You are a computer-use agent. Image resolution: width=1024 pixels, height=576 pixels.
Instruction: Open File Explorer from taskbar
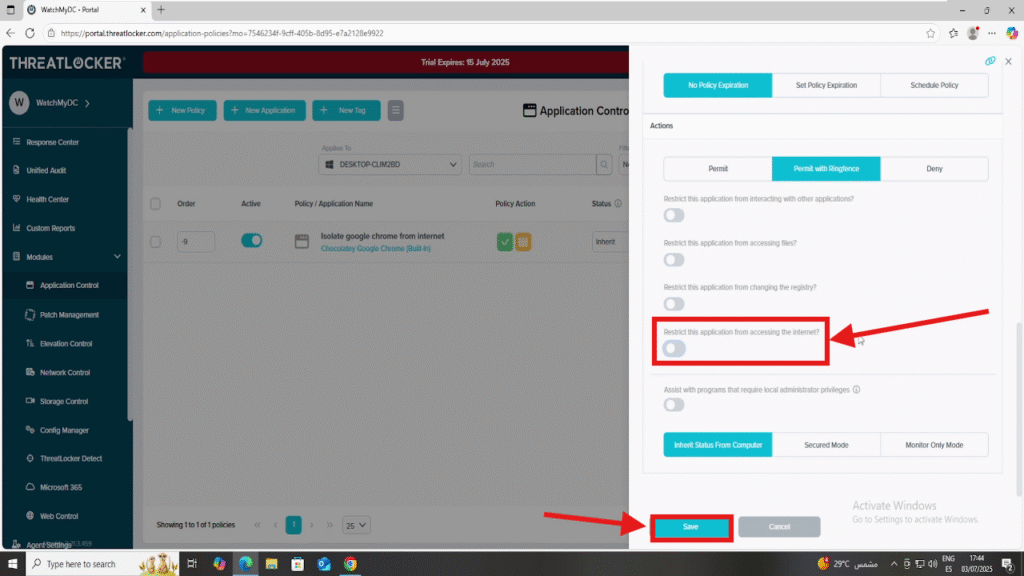pyautogui.click(x=272, y=564)
